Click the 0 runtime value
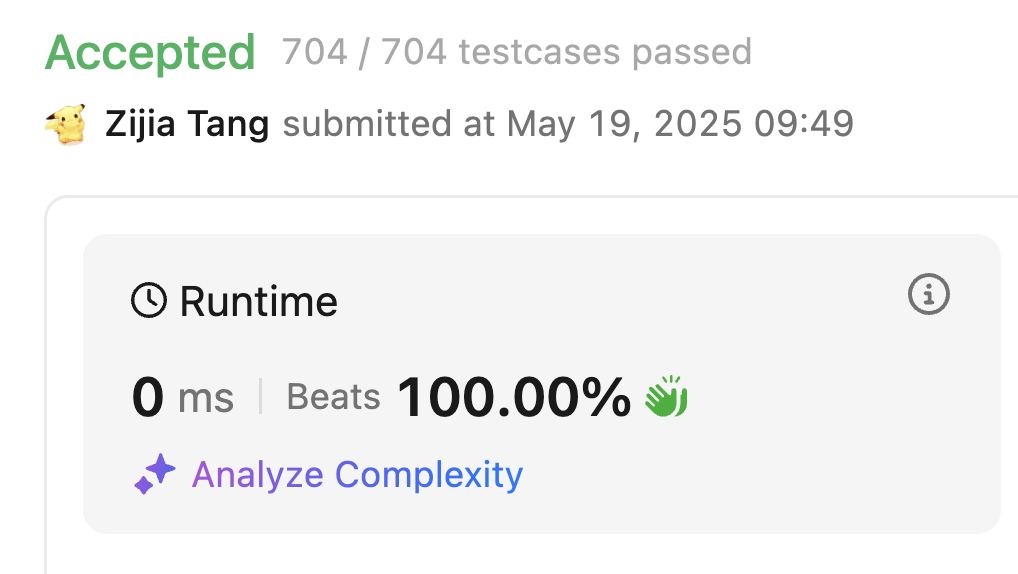The width and height of the screenshot is (1018, 574). [147, 398]
